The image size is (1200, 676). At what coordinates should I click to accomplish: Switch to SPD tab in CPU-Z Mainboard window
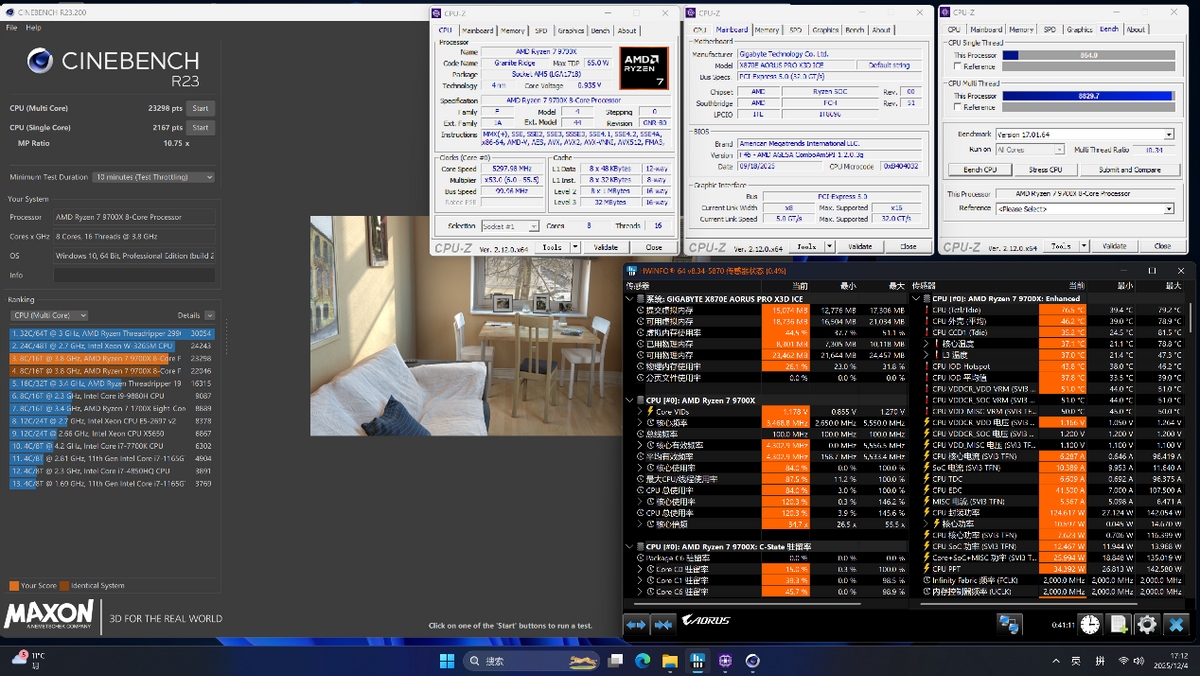[796, 30]
